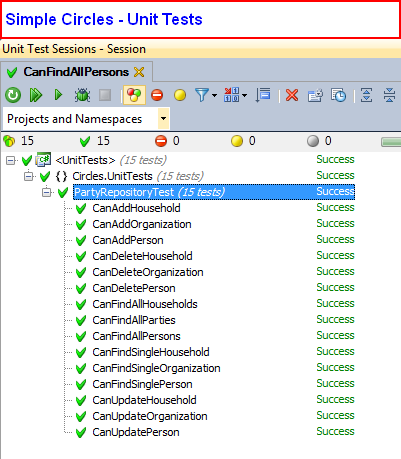Image resolution: width=401 pixels, height=459 pixels.
Task: Select the CanFindSingleHousehold test
Action: click(x=151, y=352)
